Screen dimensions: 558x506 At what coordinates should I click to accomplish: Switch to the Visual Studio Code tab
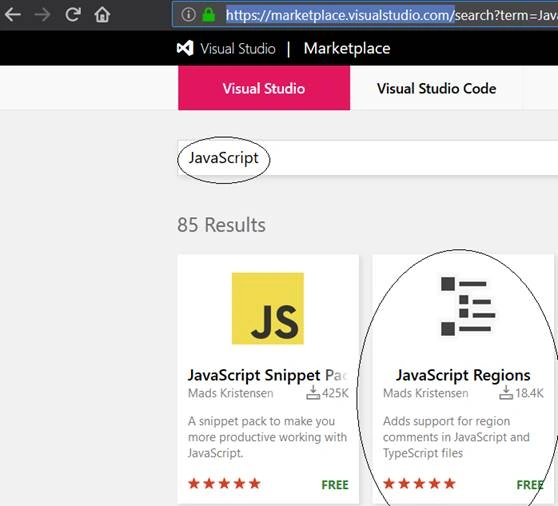(x=436, y=88)
